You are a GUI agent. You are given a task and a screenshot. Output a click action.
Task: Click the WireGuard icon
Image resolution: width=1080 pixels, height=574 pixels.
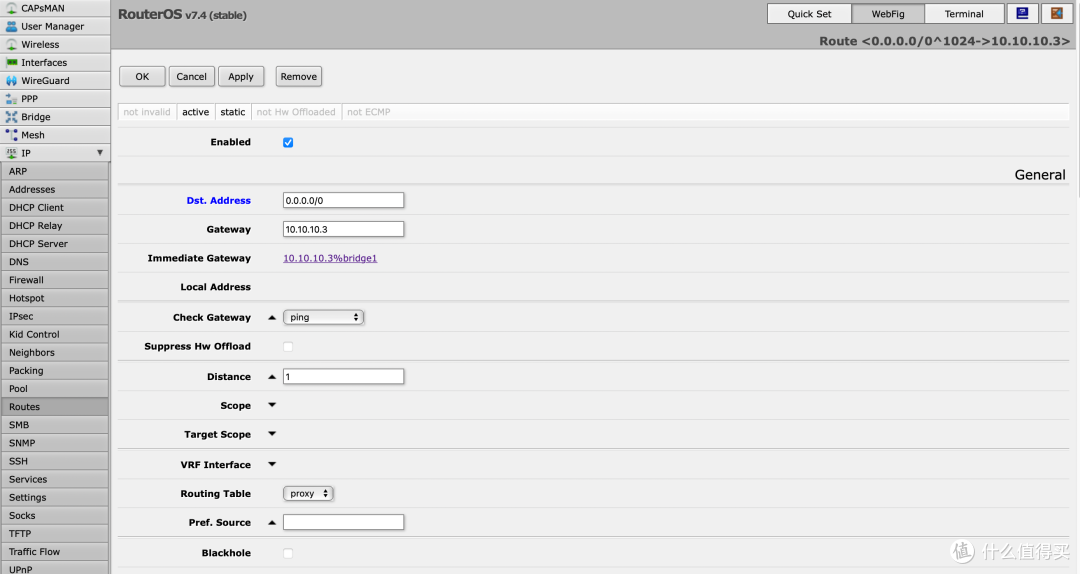(x=11, y=81)
